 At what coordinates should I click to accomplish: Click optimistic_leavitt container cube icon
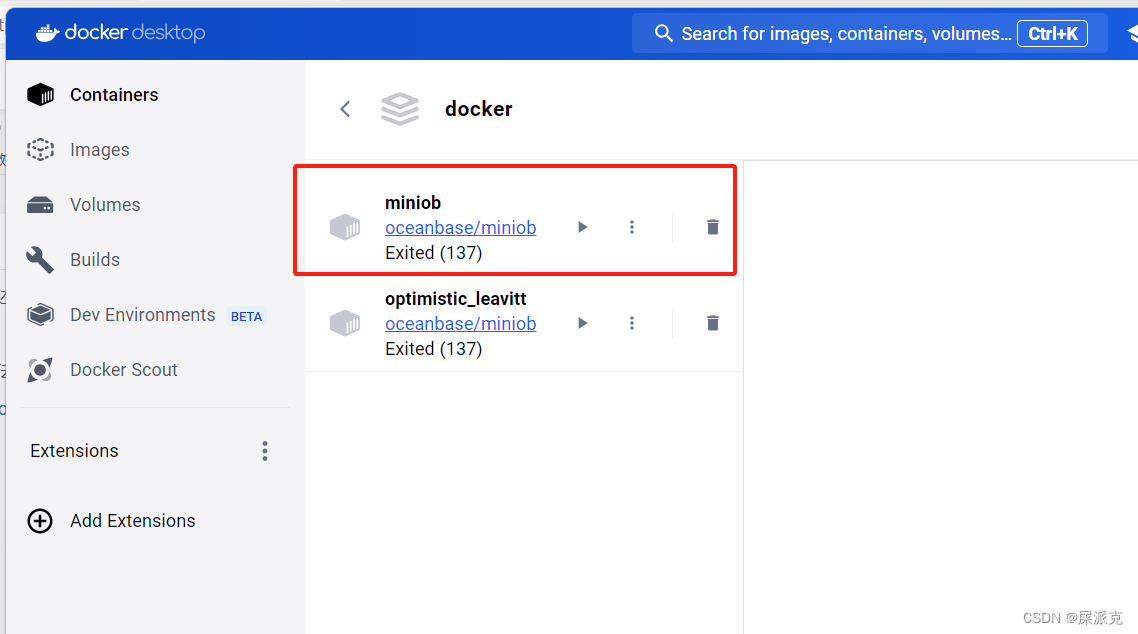click(x=345, y=323)
